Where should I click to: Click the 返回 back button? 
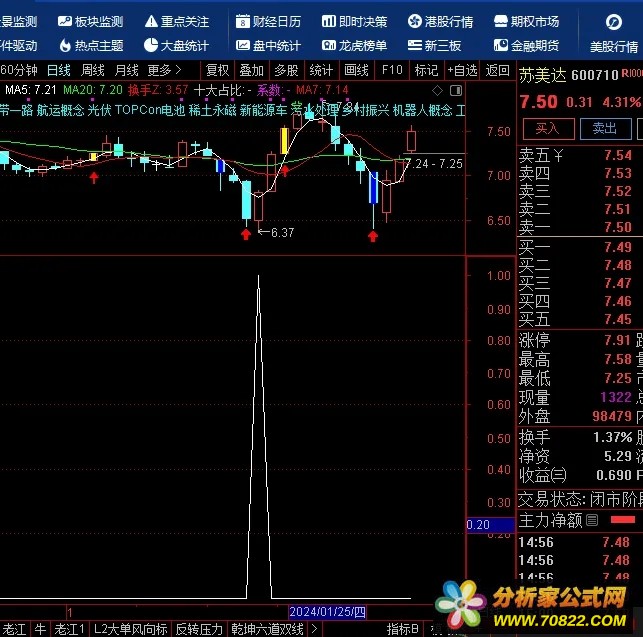pyautogui.click(x=497, y=70)
